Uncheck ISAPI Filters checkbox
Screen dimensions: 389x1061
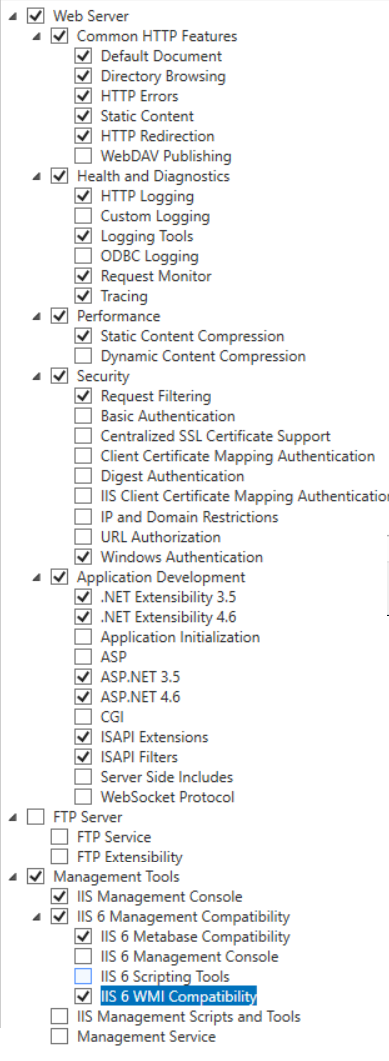[x=83, y=757]
